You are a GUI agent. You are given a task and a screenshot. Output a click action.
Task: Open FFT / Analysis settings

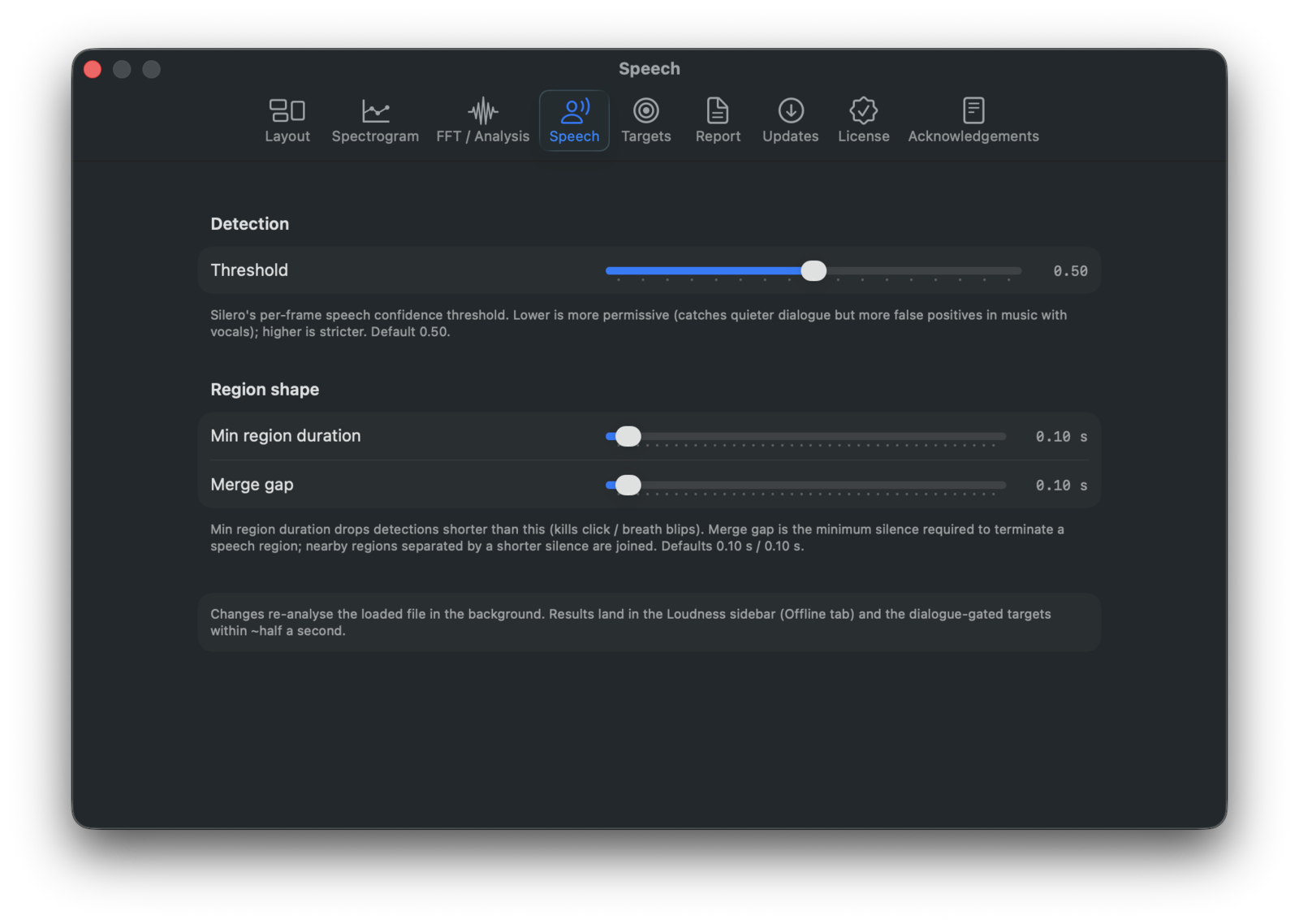pos(482,120)
